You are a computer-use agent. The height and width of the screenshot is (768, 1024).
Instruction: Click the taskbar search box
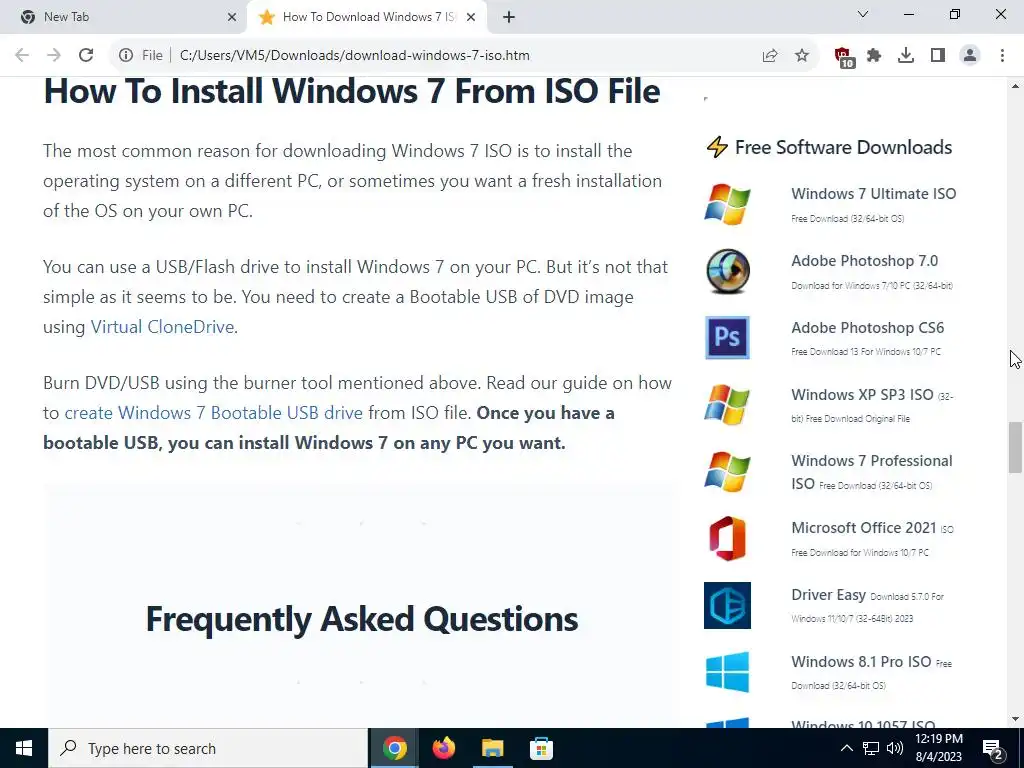click(x=208, y=748)
